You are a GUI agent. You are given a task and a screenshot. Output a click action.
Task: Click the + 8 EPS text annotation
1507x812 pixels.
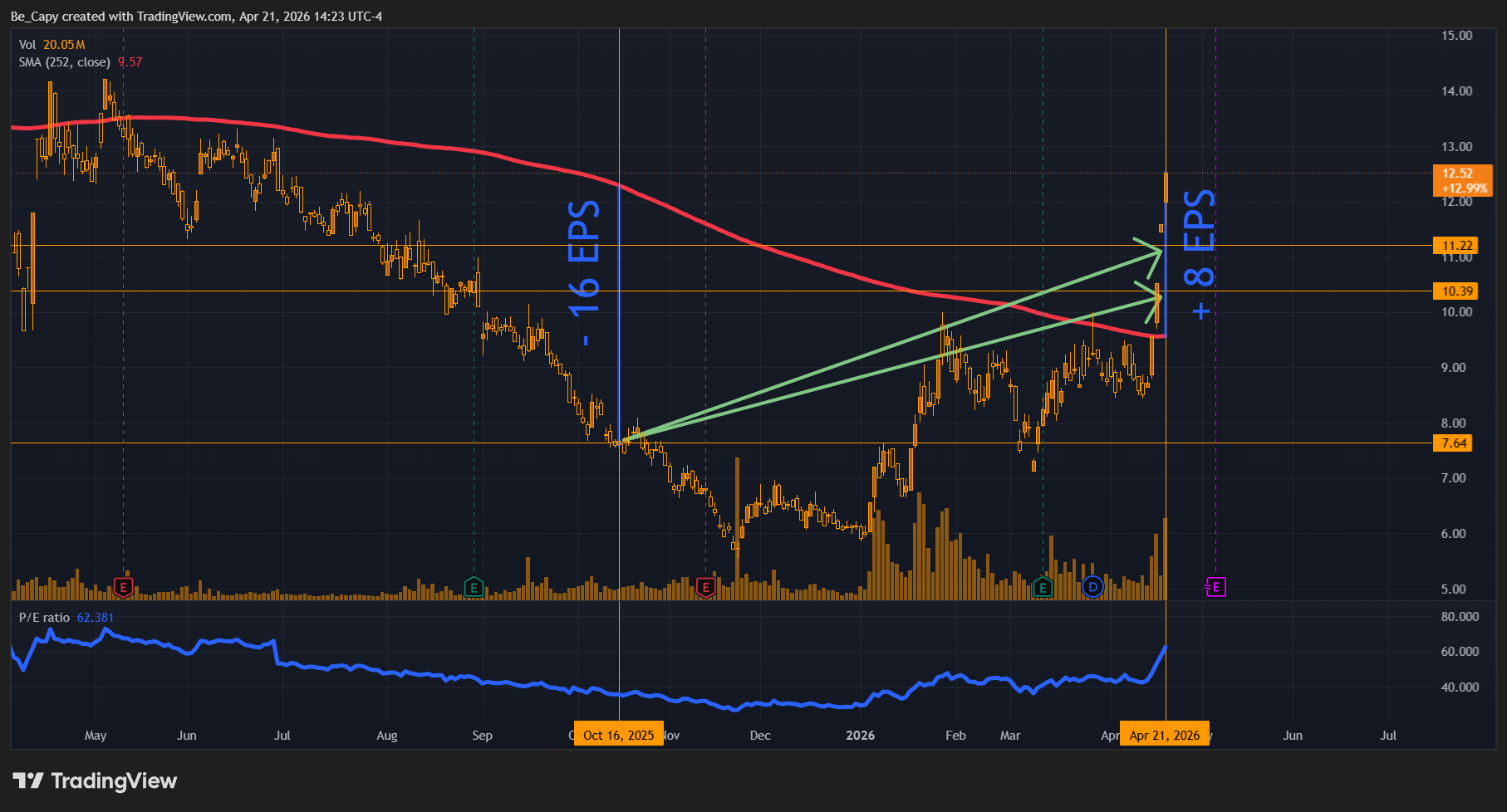tap(1200, 255)
